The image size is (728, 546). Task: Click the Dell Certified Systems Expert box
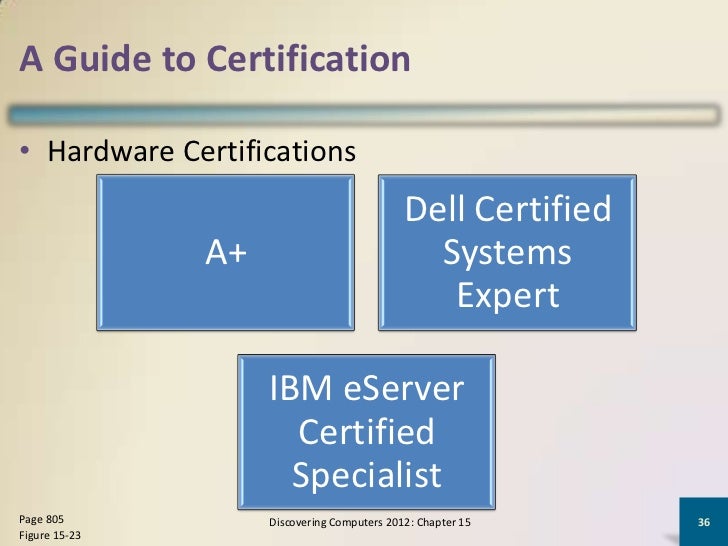pos(507,253)
